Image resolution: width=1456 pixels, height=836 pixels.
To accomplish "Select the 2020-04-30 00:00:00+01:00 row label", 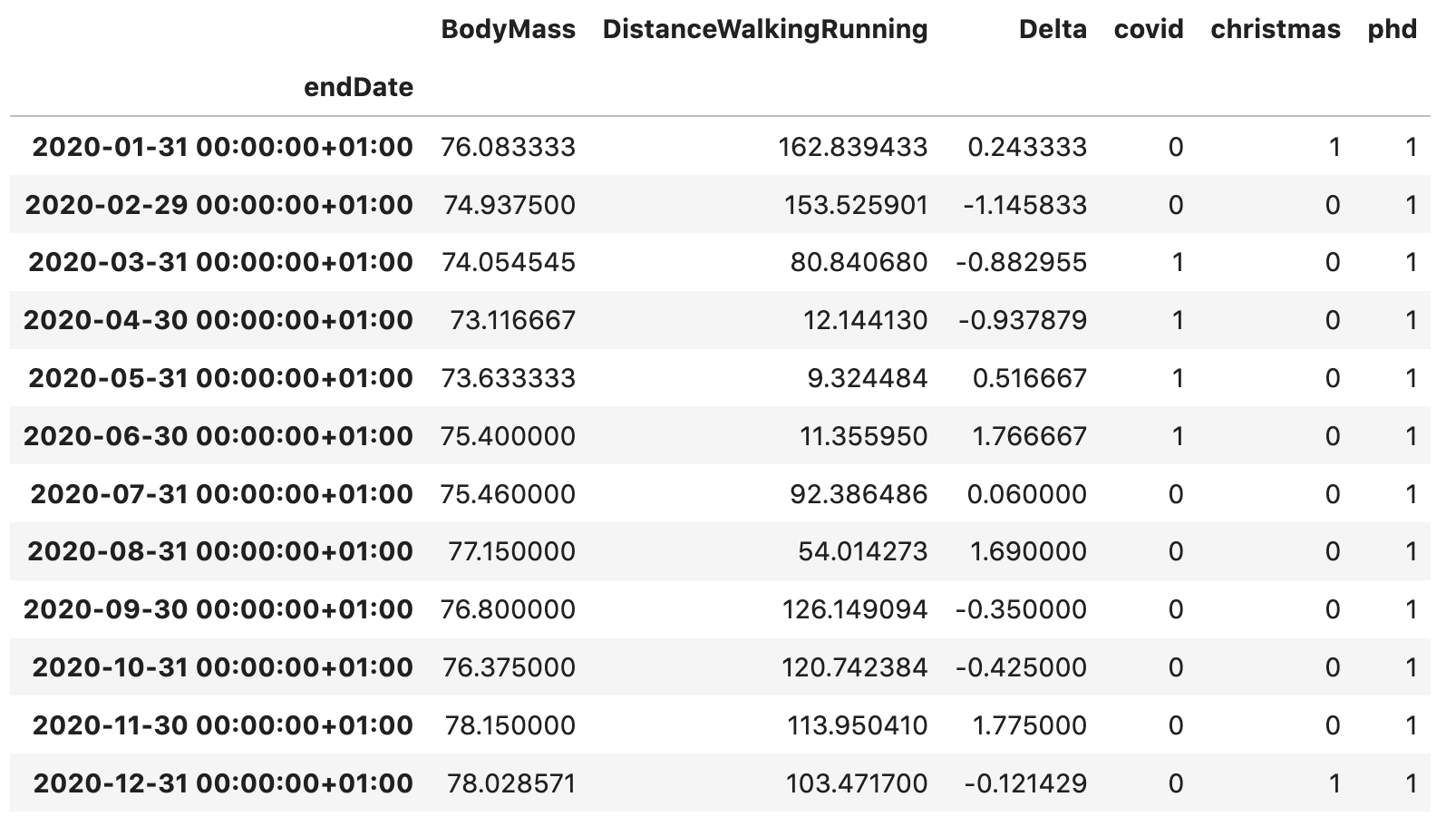I will click(x=218, y=321).
